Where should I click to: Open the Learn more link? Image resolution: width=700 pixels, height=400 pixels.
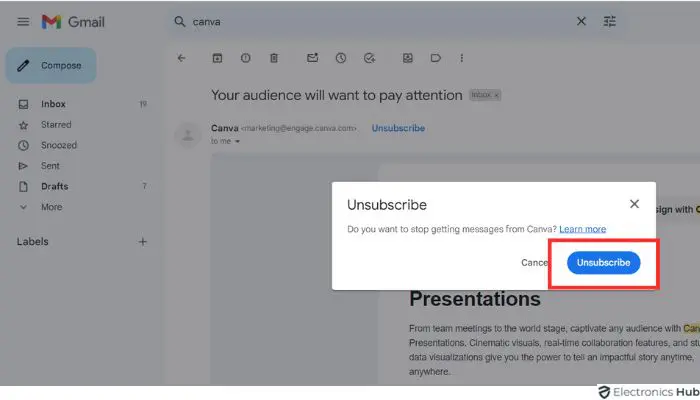582,229
